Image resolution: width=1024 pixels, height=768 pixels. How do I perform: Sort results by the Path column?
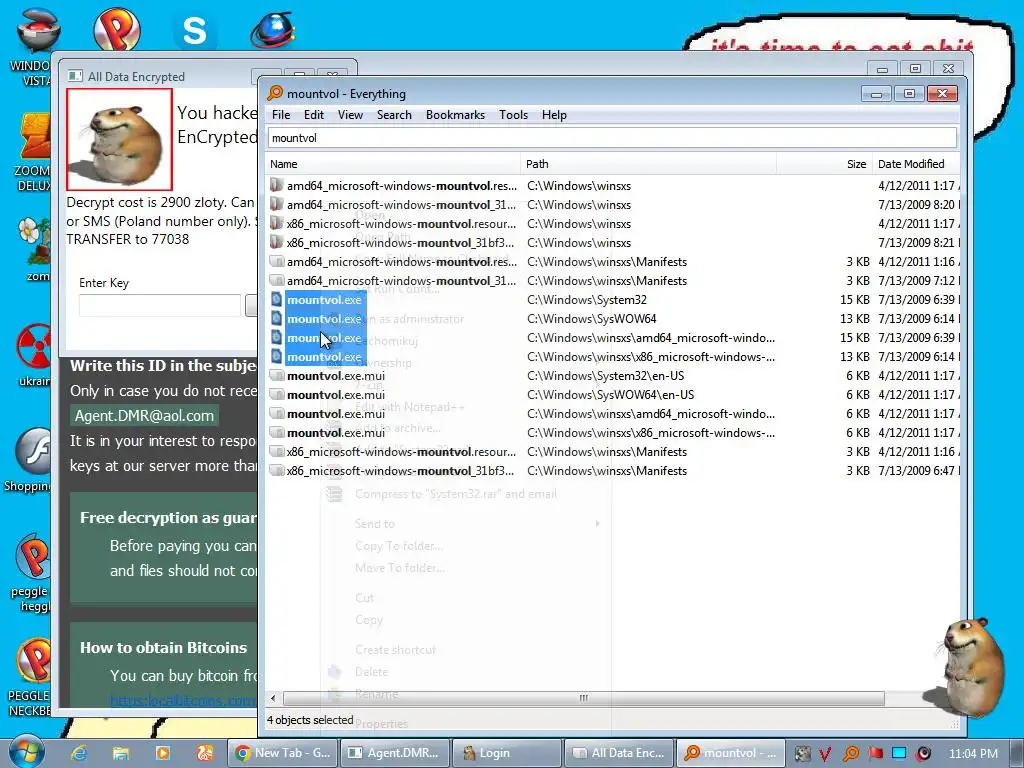pos(648,164)
